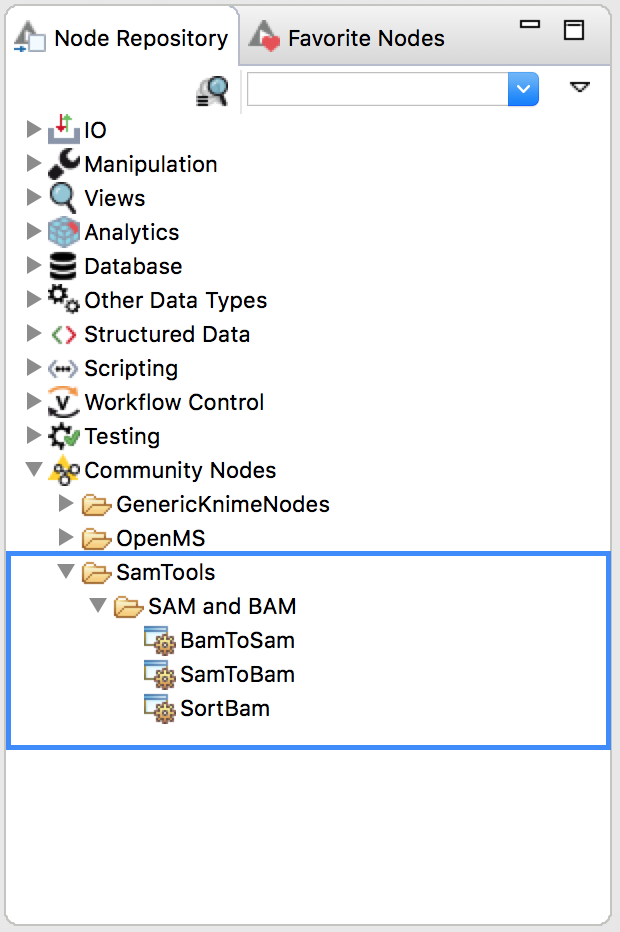Open the search box dropdown arrow

point(523,89)
